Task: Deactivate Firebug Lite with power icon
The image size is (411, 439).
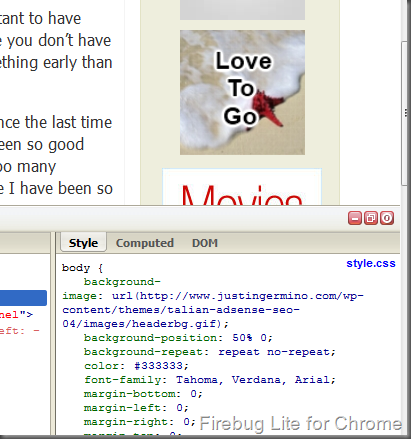Action: 387,218
